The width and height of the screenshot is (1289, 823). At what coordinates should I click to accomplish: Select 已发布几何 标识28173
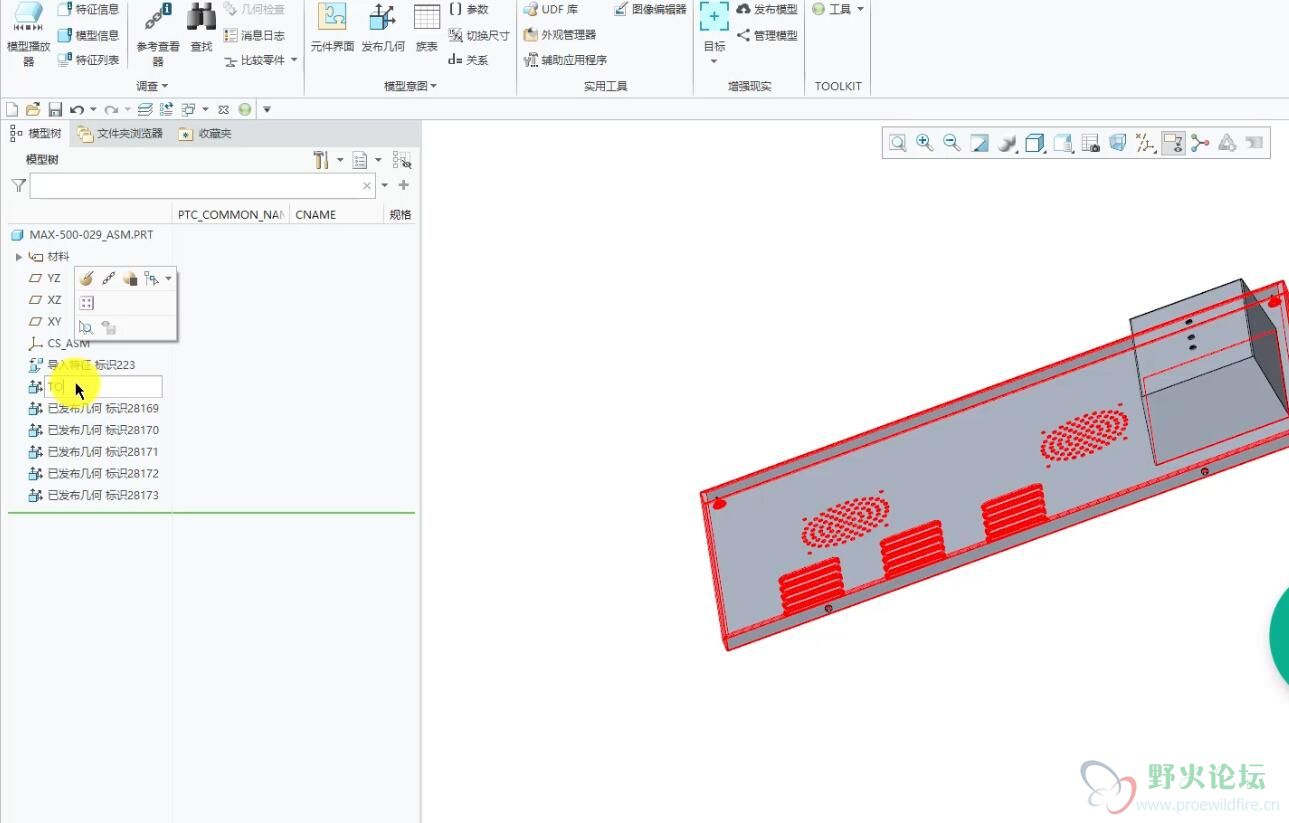click(94, 495)
